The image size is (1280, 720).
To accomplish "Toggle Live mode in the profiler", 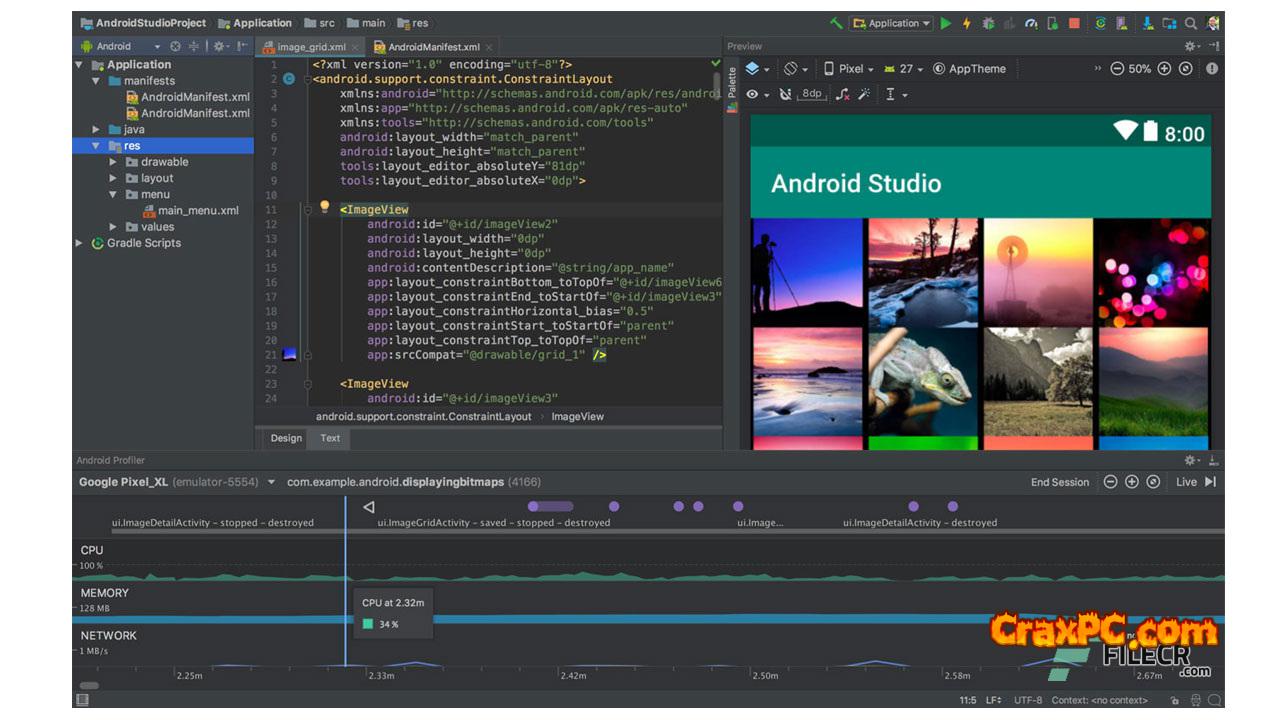I will [1196, 482].
